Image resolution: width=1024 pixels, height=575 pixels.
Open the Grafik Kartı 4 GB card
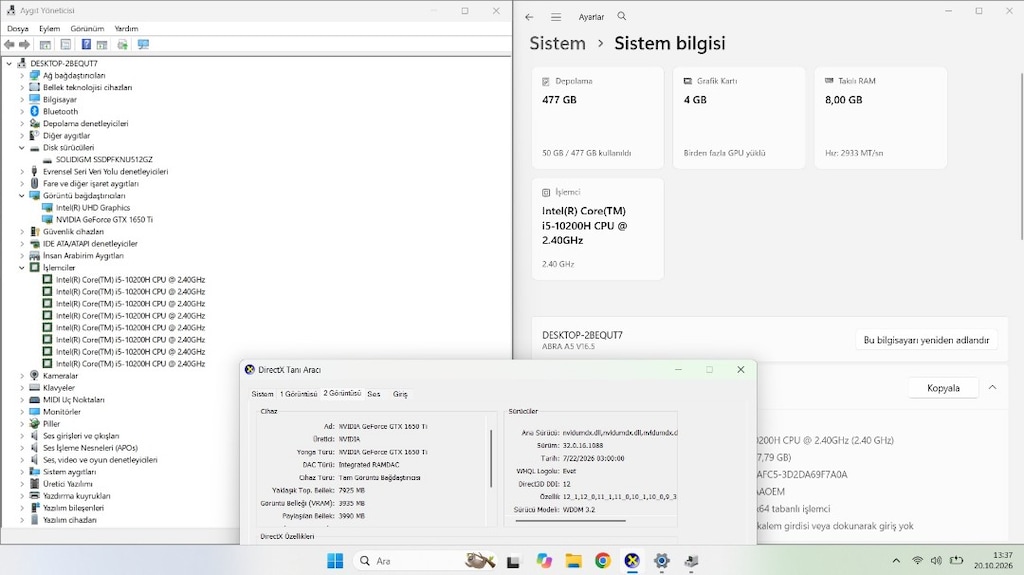[739, 118]
